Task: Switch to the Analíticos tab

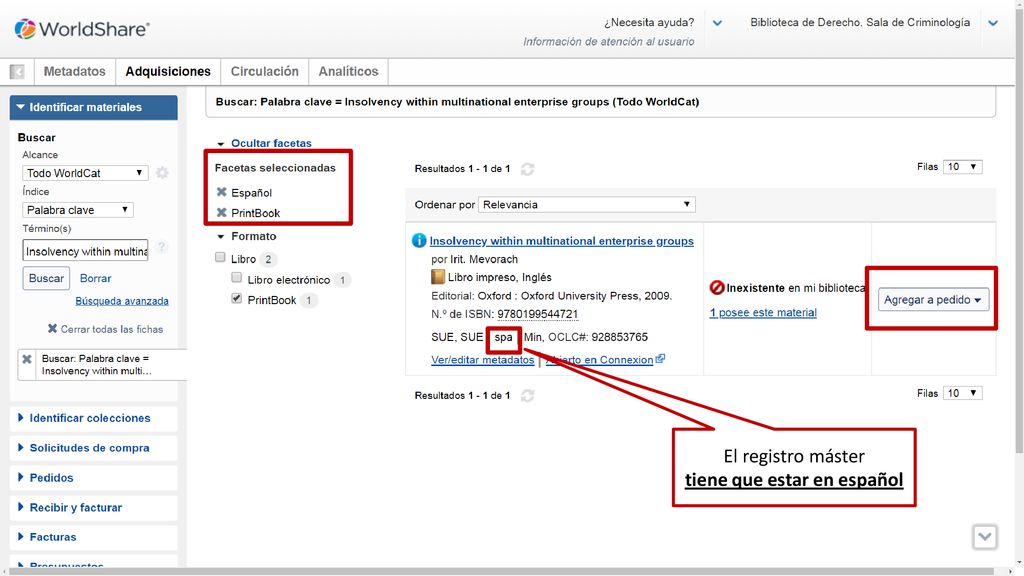Action: tap(348, 71)
